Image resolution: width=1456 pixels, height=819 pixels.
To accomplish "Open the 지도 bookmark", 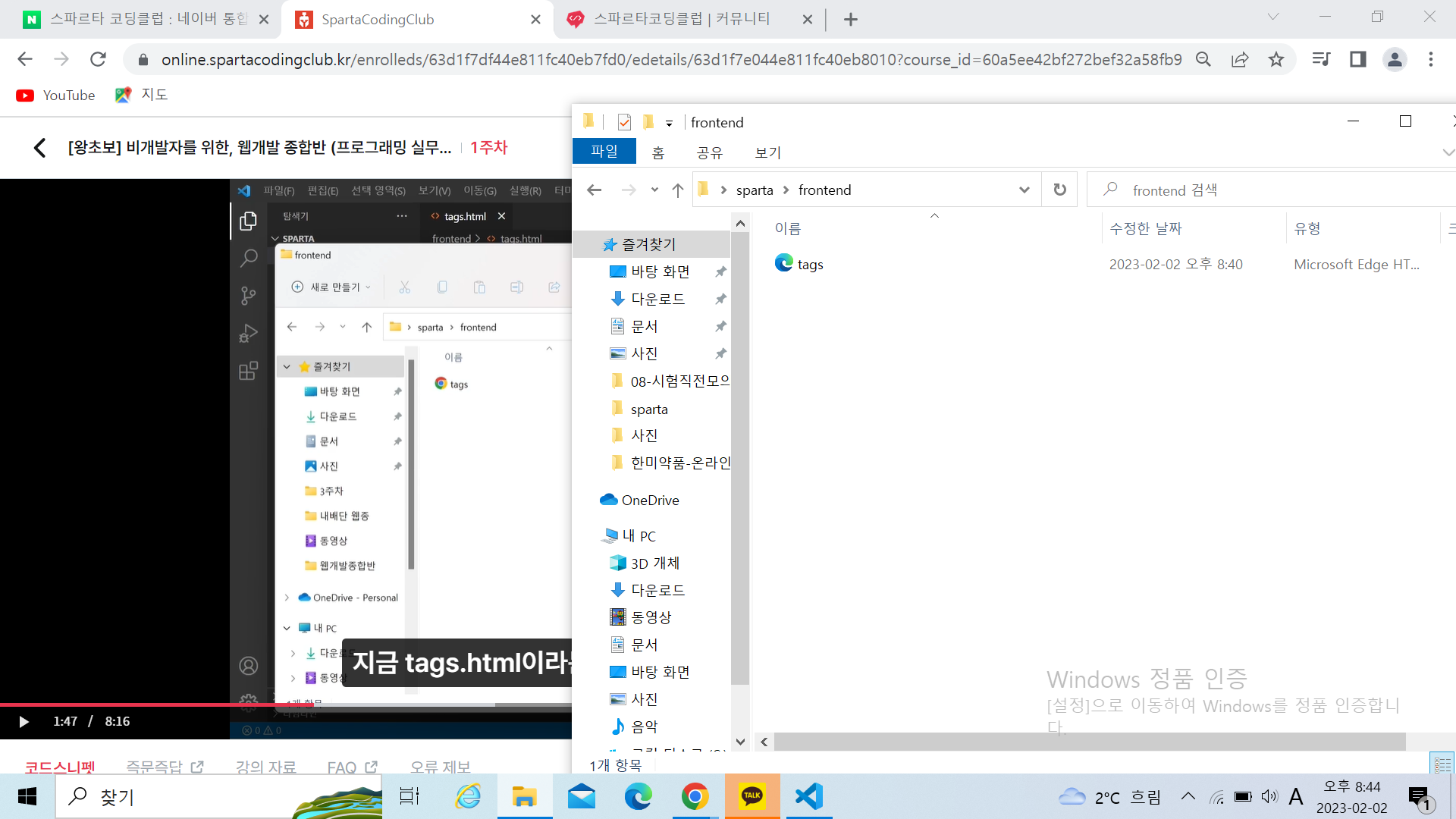I will pyautogui.click(x=142, y=95).
